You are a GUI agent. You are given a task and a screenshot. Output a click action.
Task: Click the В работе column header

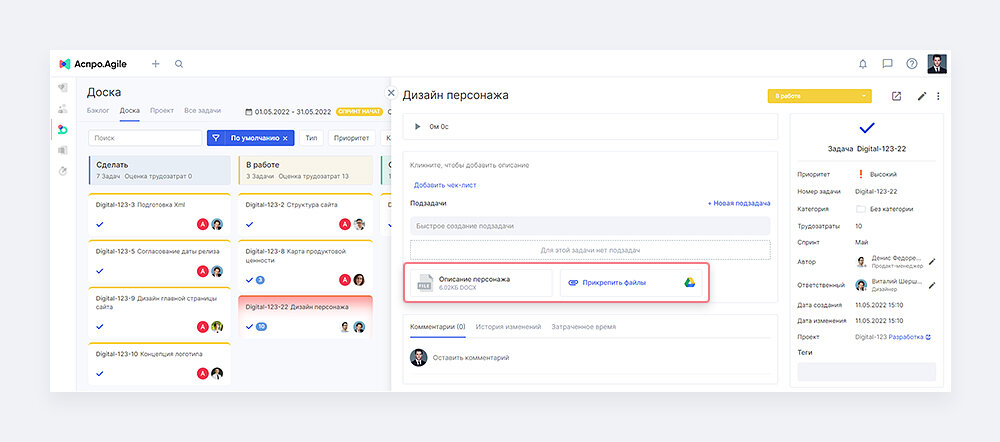[x=305, y=170]
